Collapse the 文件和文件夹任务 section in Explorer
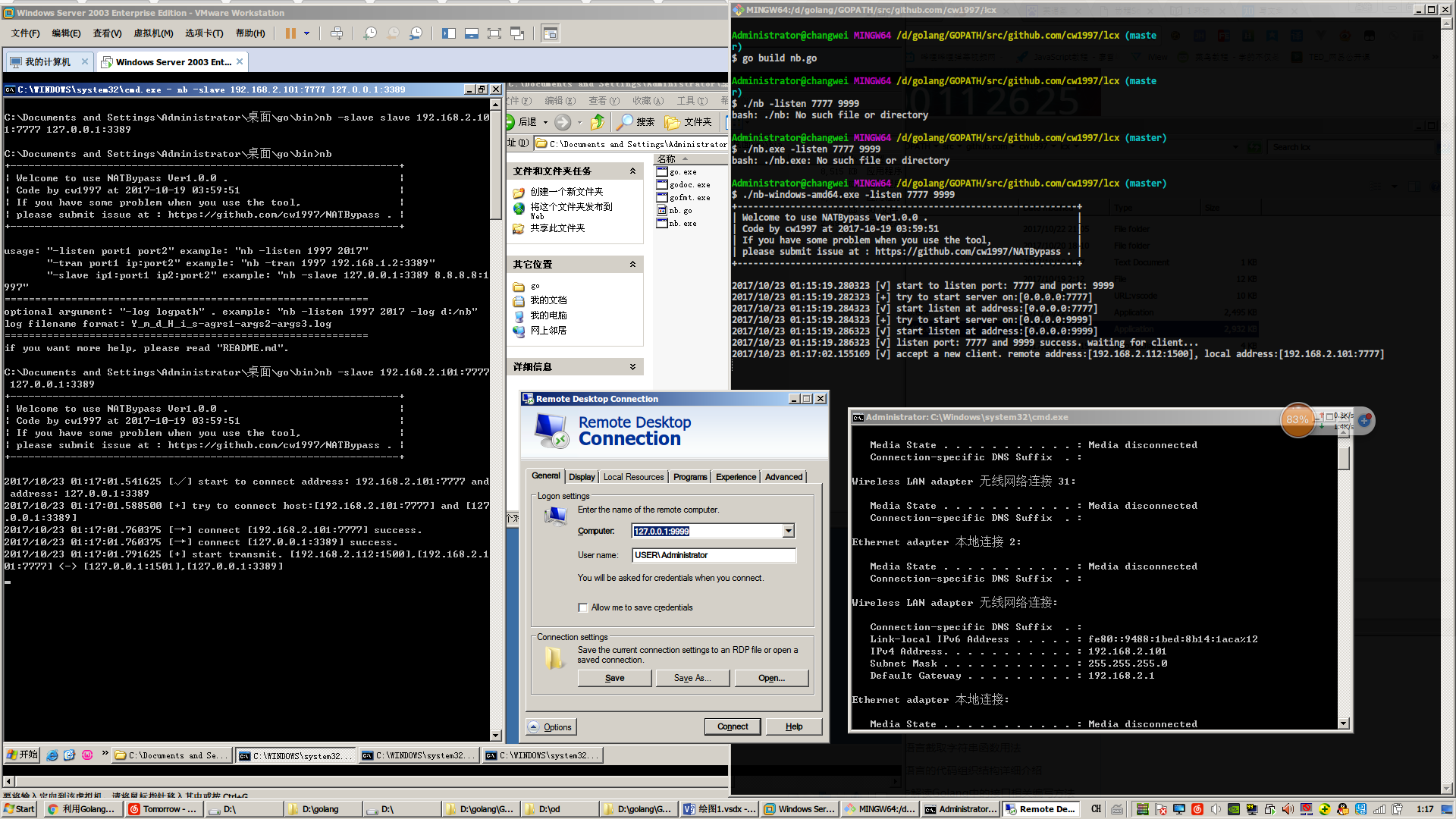This screenshot has height=819, width=1456. tap(632, 171)
